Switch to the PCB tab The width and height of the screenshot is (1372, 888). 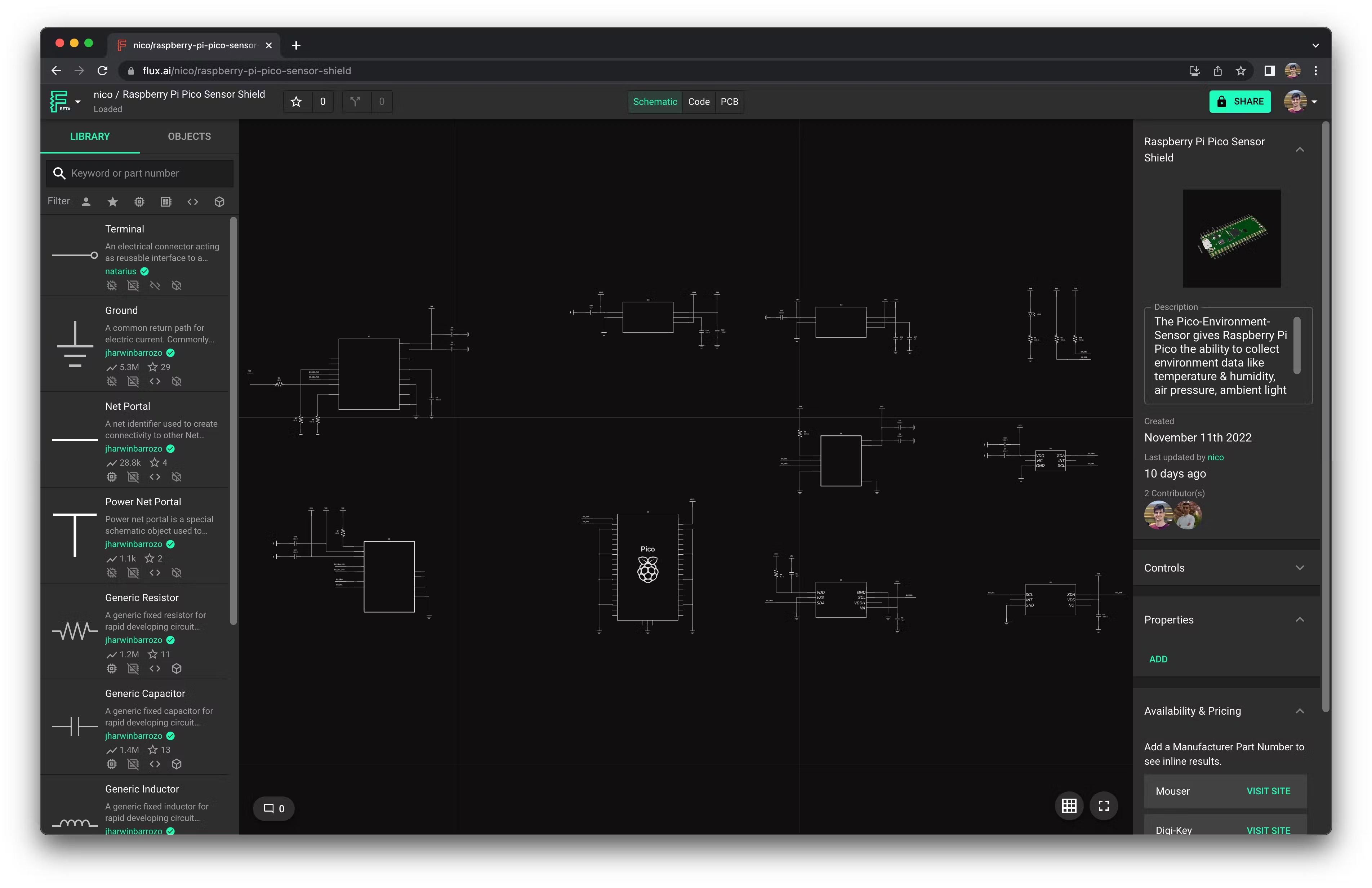730,102
